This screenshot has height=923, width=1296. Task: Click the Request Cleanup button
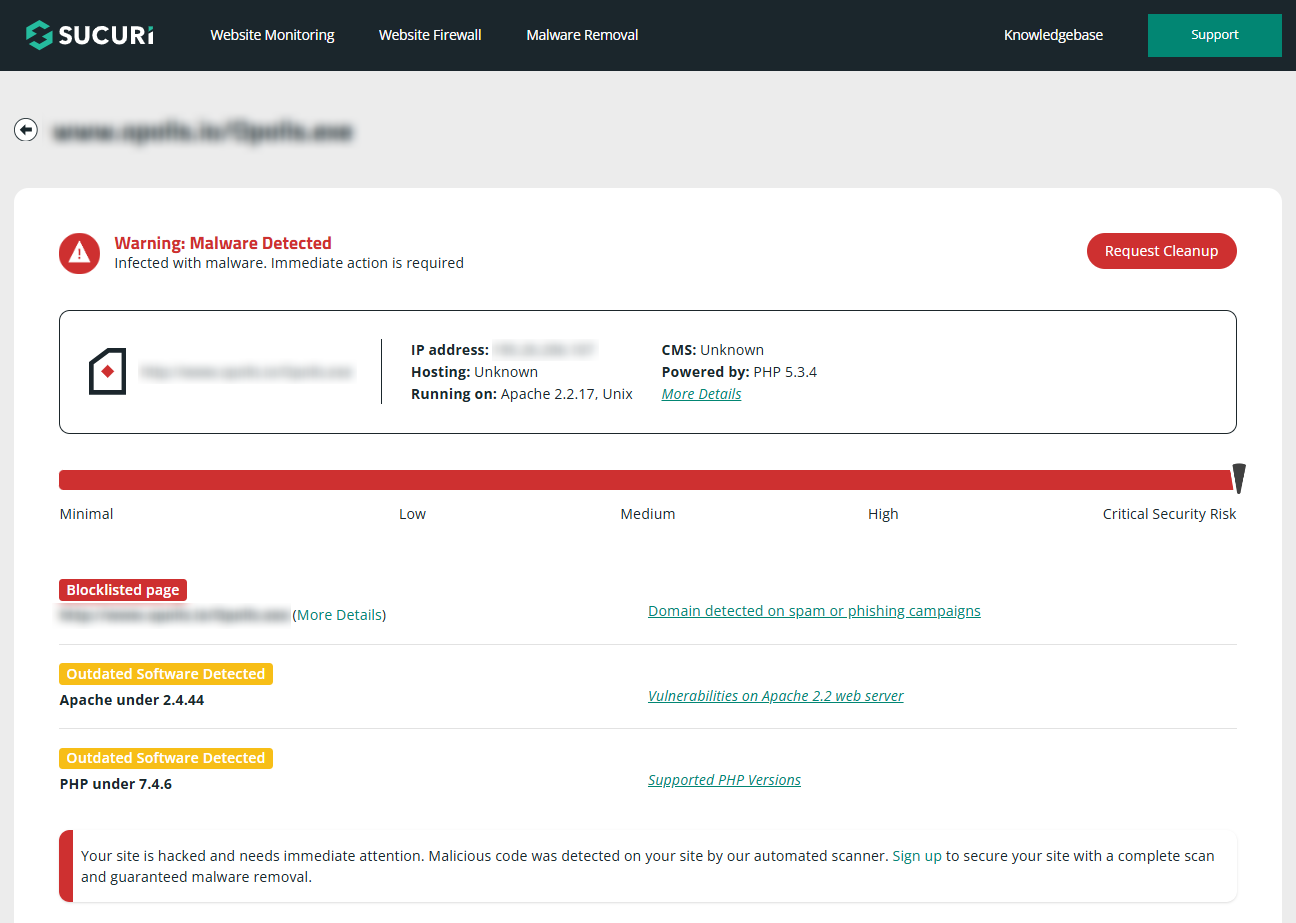pyautogui.click(x=1161, y=251)
